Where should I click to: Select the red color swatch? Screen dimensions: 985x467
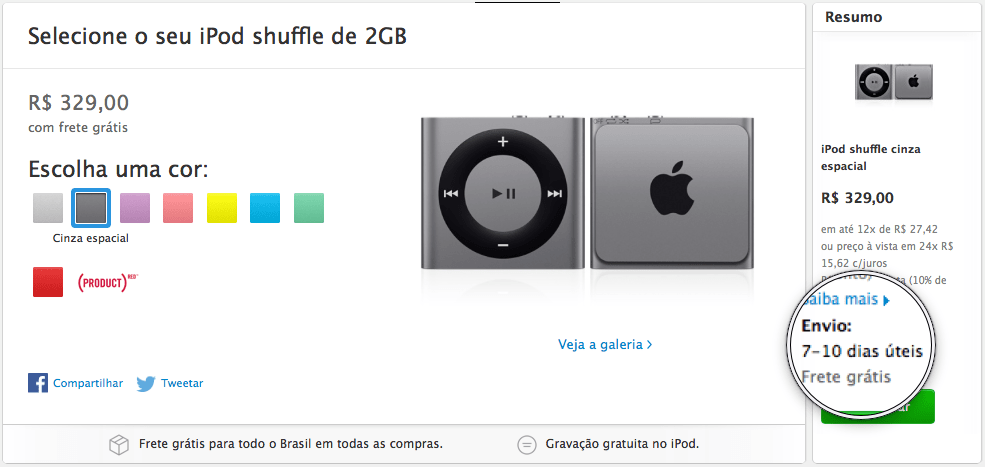click(x=48, y=282)
